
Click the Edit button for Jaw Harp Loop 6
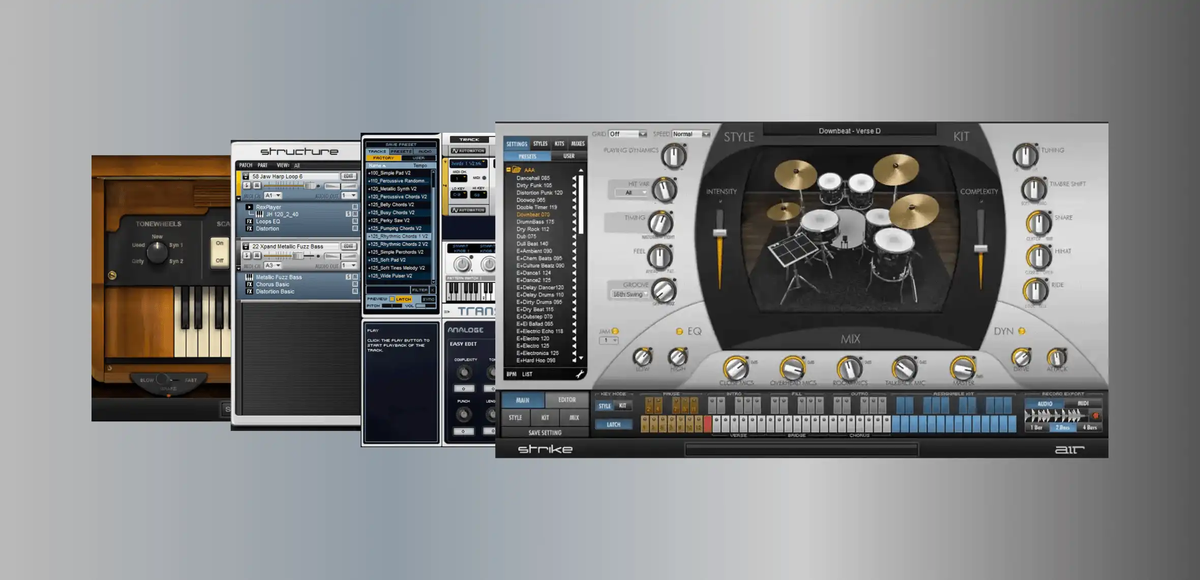click(x=348, y=176)
